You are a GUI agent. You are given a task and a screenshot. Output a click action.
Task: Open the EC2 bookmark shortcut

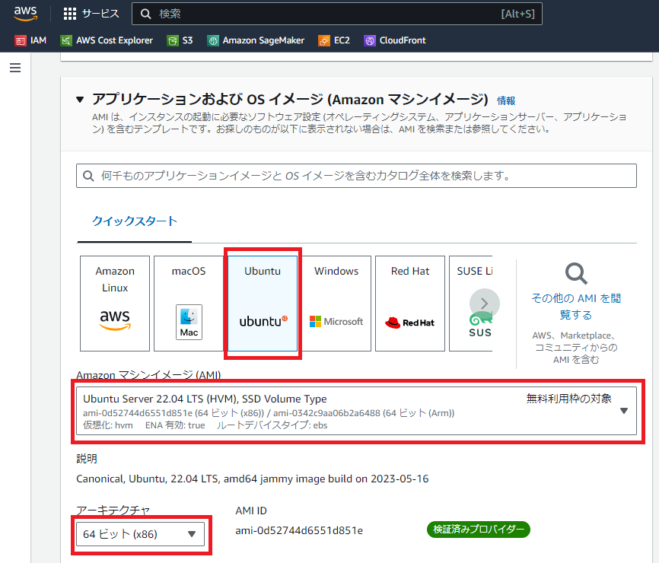(334, 40)
